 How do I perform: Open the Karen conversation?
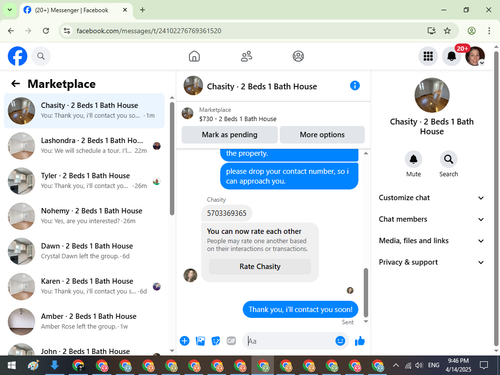84,286
